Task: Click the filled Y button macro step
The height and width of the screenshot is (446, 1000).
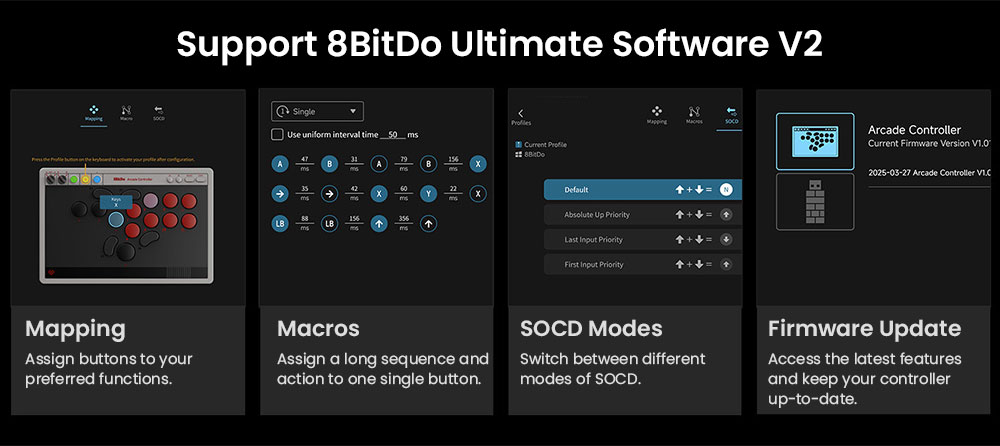Action: pos(429,194)
